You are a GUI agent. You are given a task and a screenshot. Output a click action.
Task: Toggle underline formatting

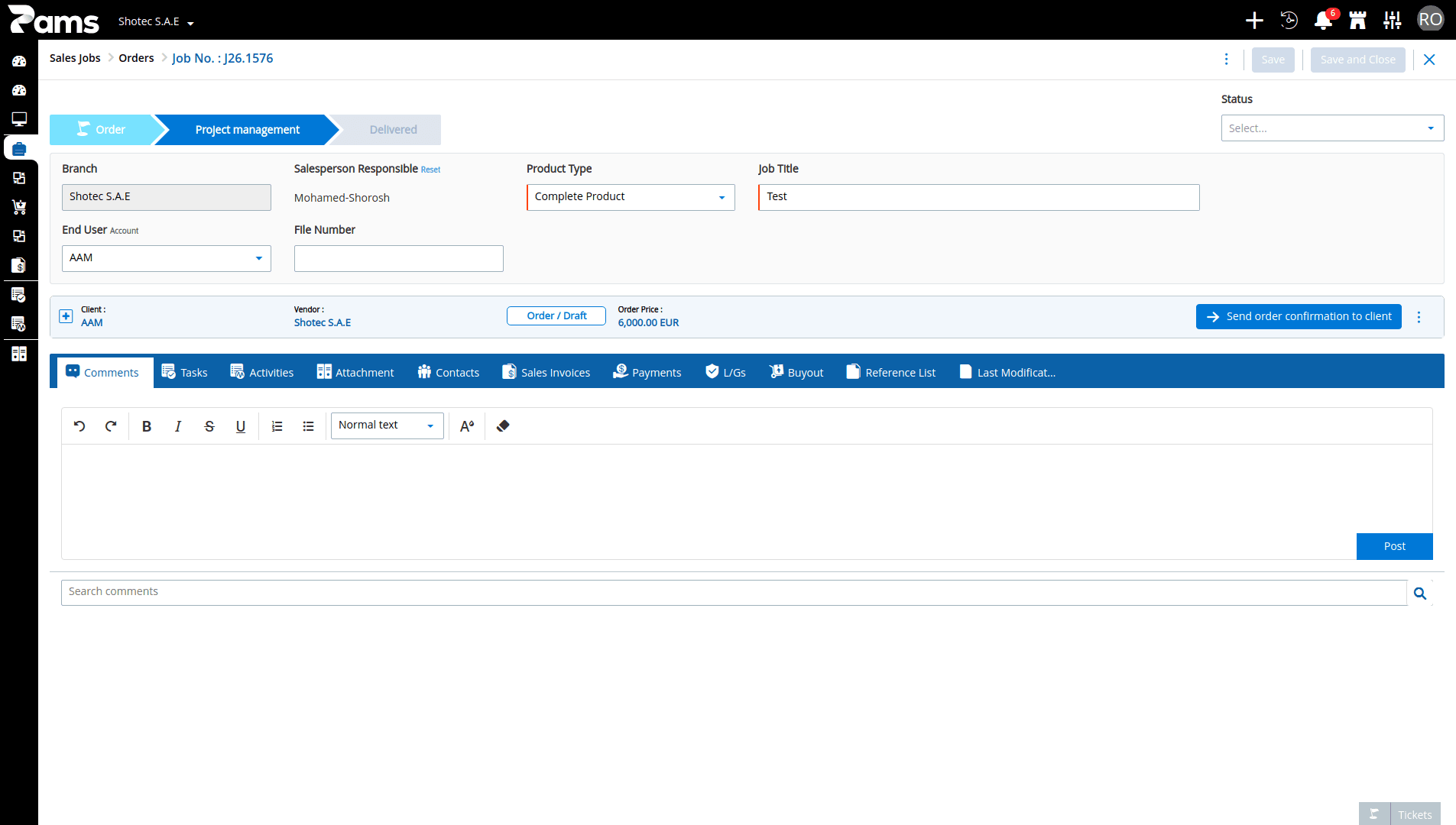pos(241,426)
